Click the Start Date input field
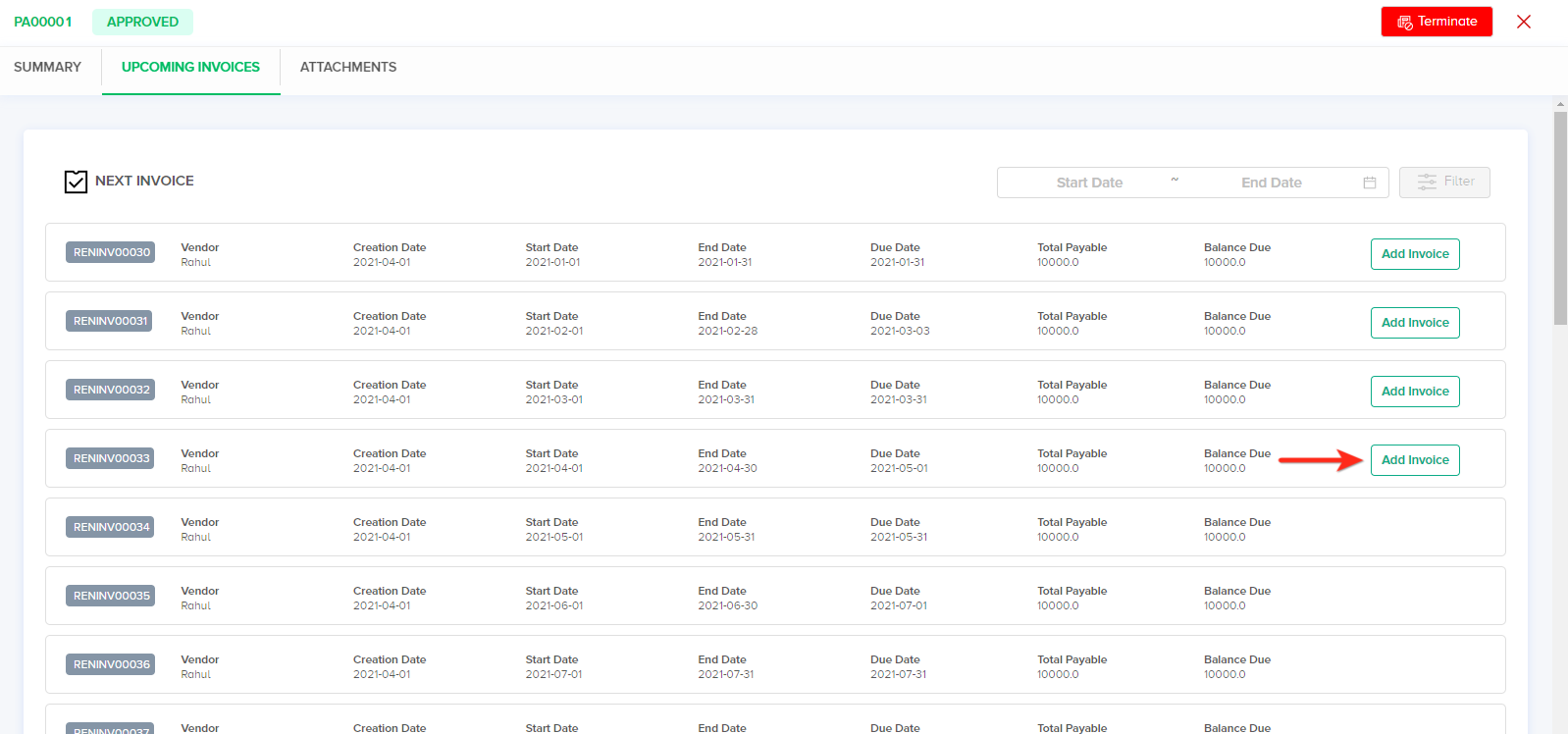 coord(1089,183)
